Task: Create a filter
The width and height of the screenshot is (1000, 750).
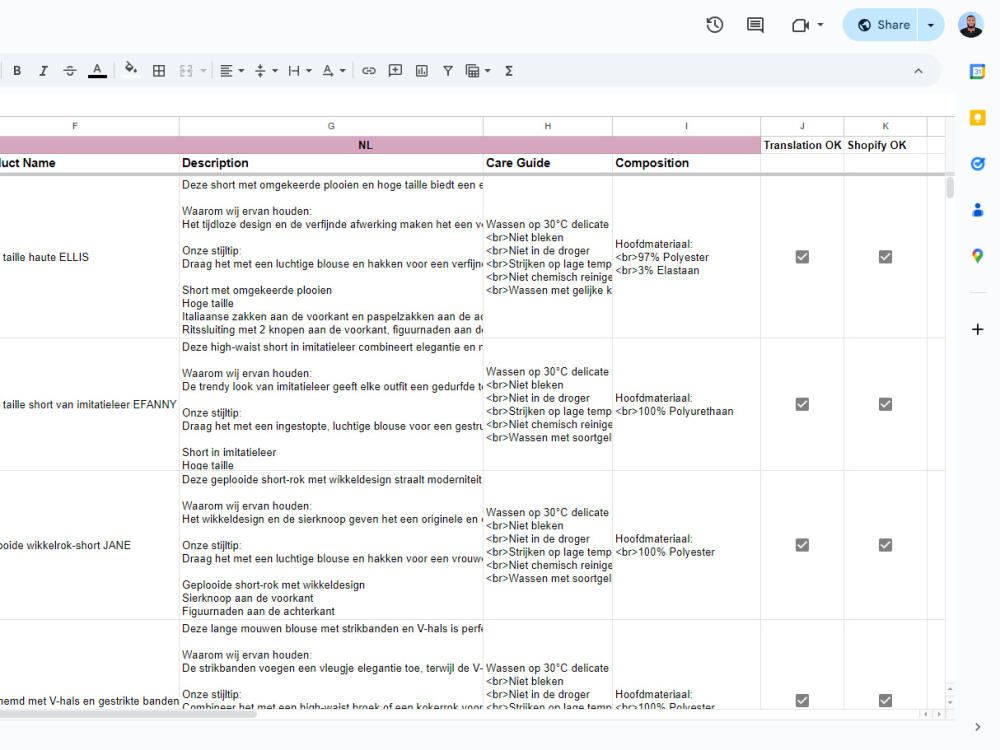Action: point(448,71)
